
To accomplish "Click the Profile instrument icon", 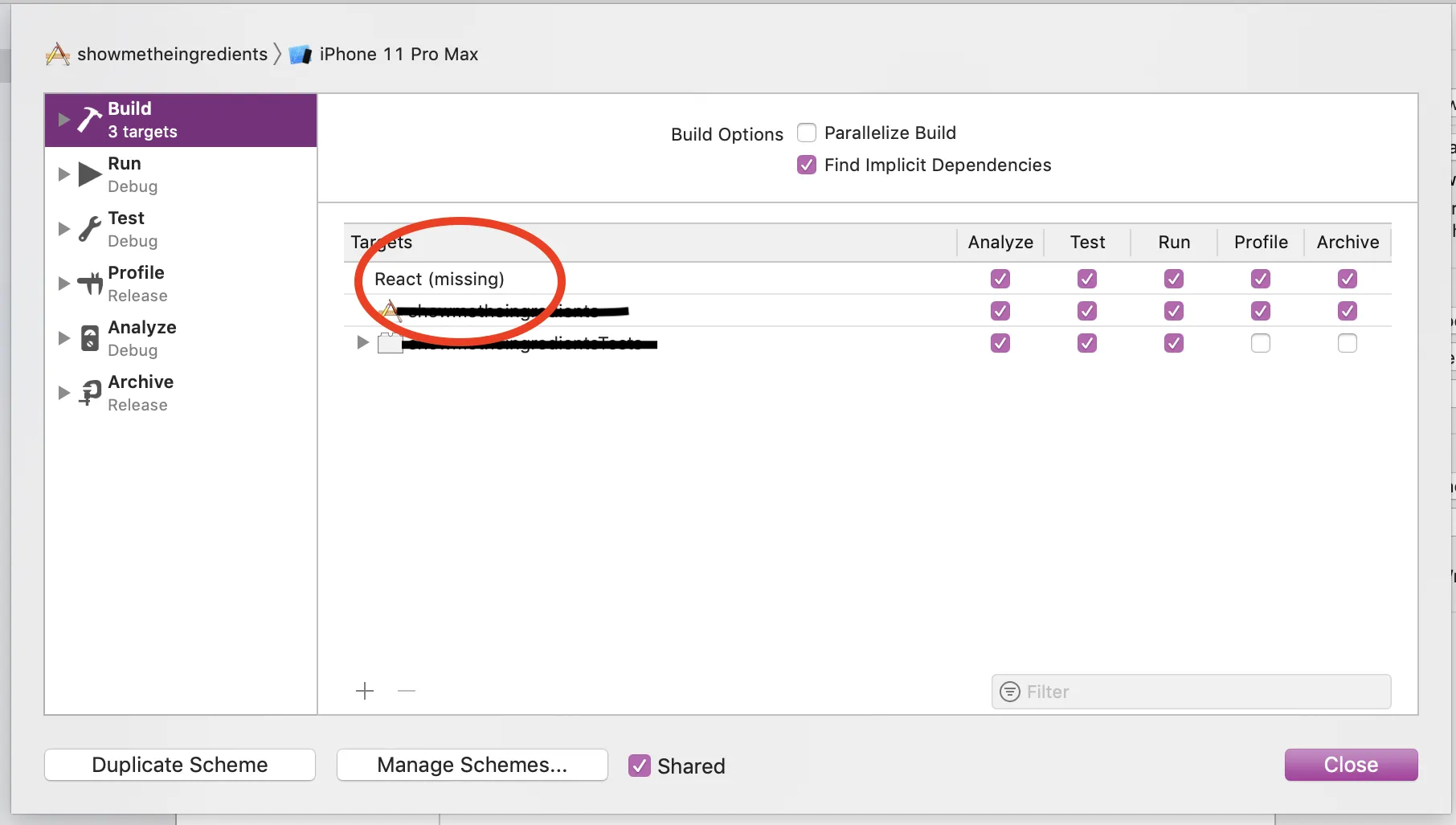I will tap(89, 284).
